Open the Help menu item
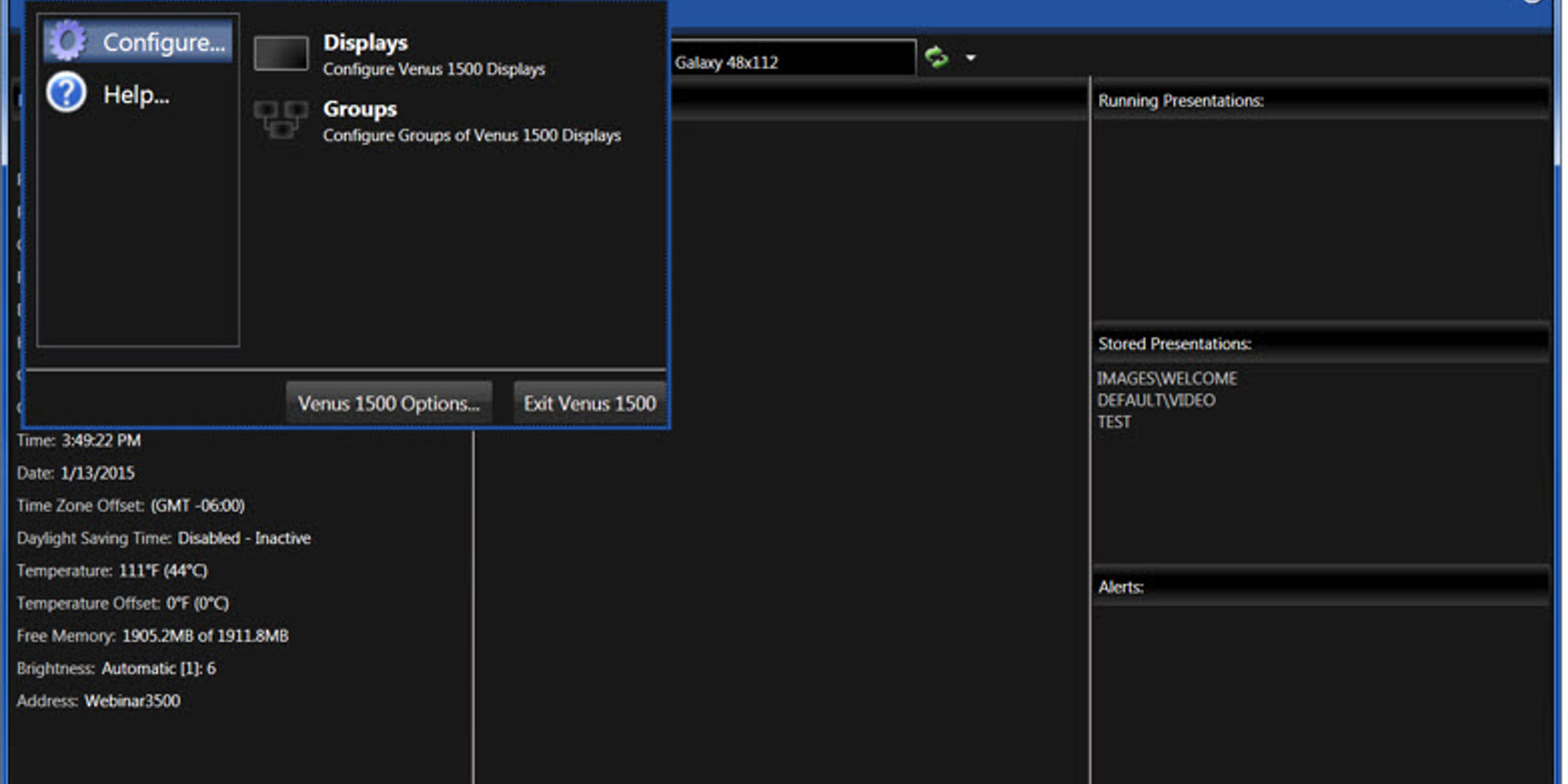 point(137,94)
